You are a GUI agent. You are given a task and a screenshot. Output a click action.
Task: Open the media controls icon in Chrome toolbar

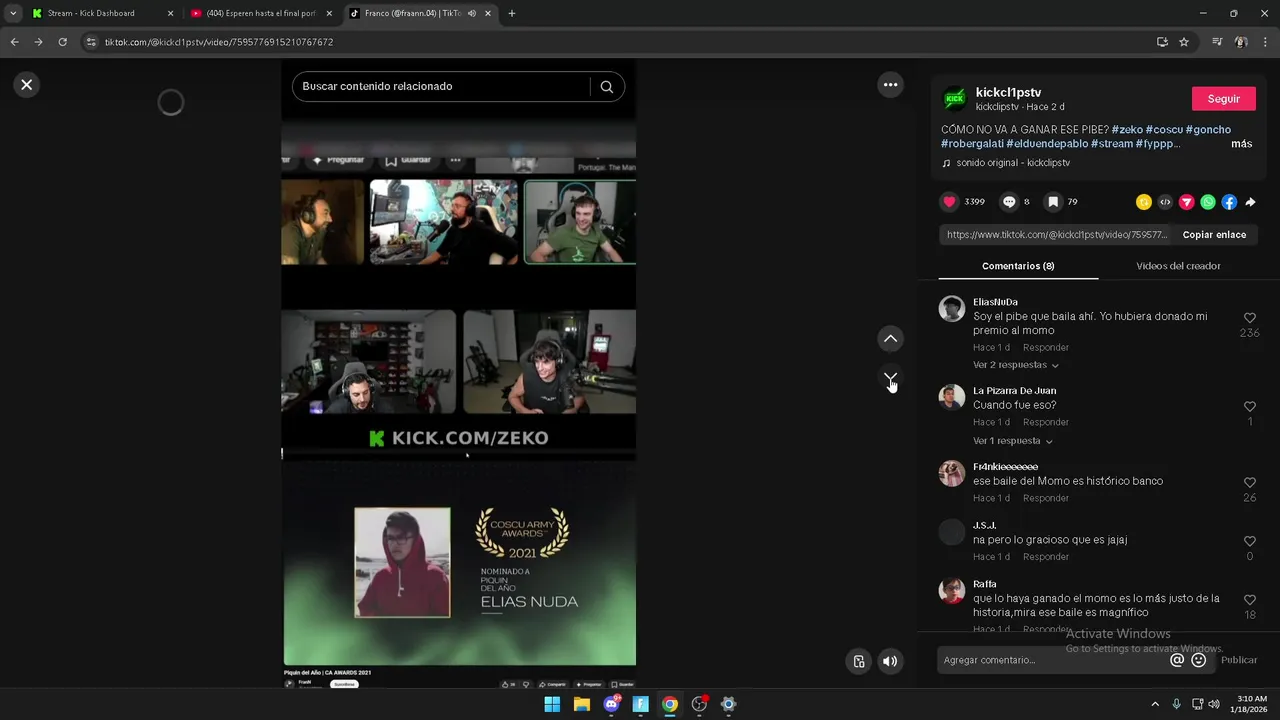pos(1217,42)
